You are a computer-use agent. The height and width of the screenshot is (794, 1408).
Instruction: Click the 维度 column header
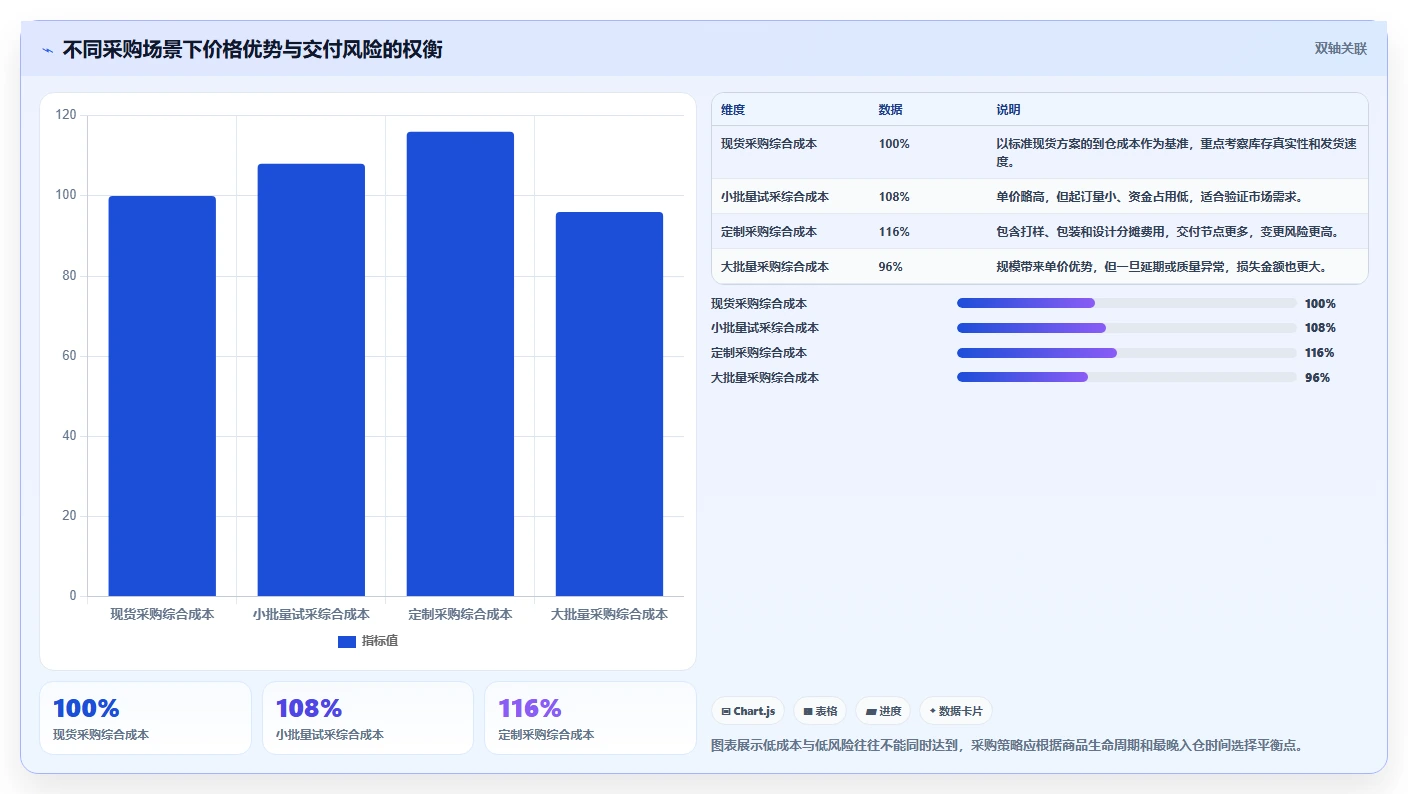click(x=733, y=110)
